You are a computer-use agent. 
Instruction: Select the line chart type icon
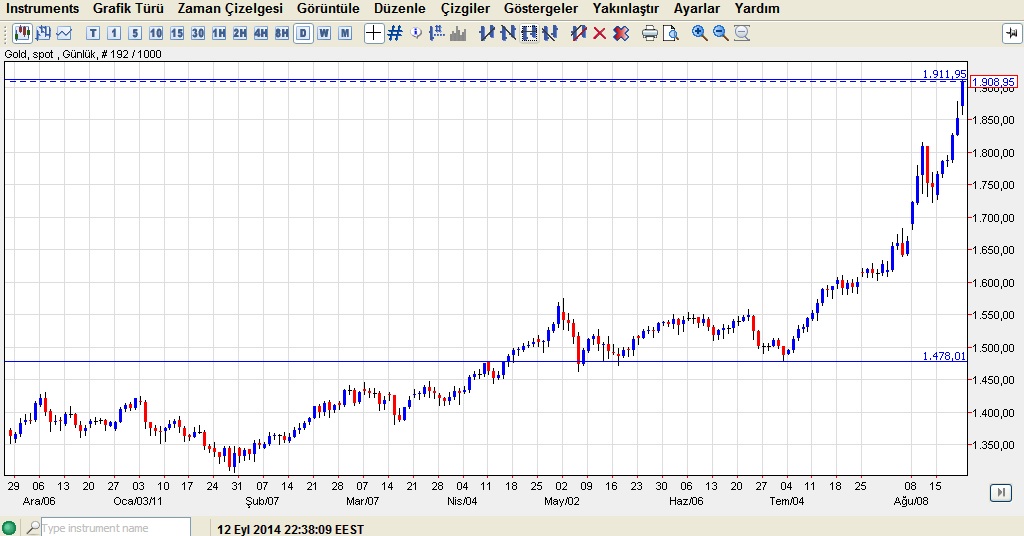pyautogui.click(x=64, y=33)
